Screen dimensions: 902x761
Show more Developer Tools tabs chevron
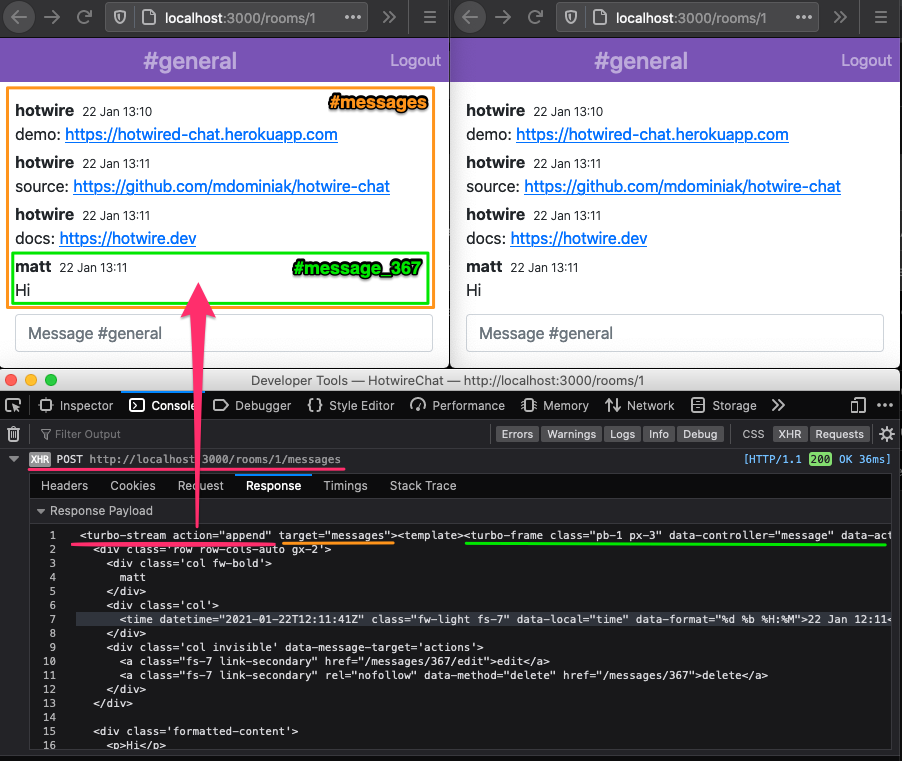tap(778, 406)
